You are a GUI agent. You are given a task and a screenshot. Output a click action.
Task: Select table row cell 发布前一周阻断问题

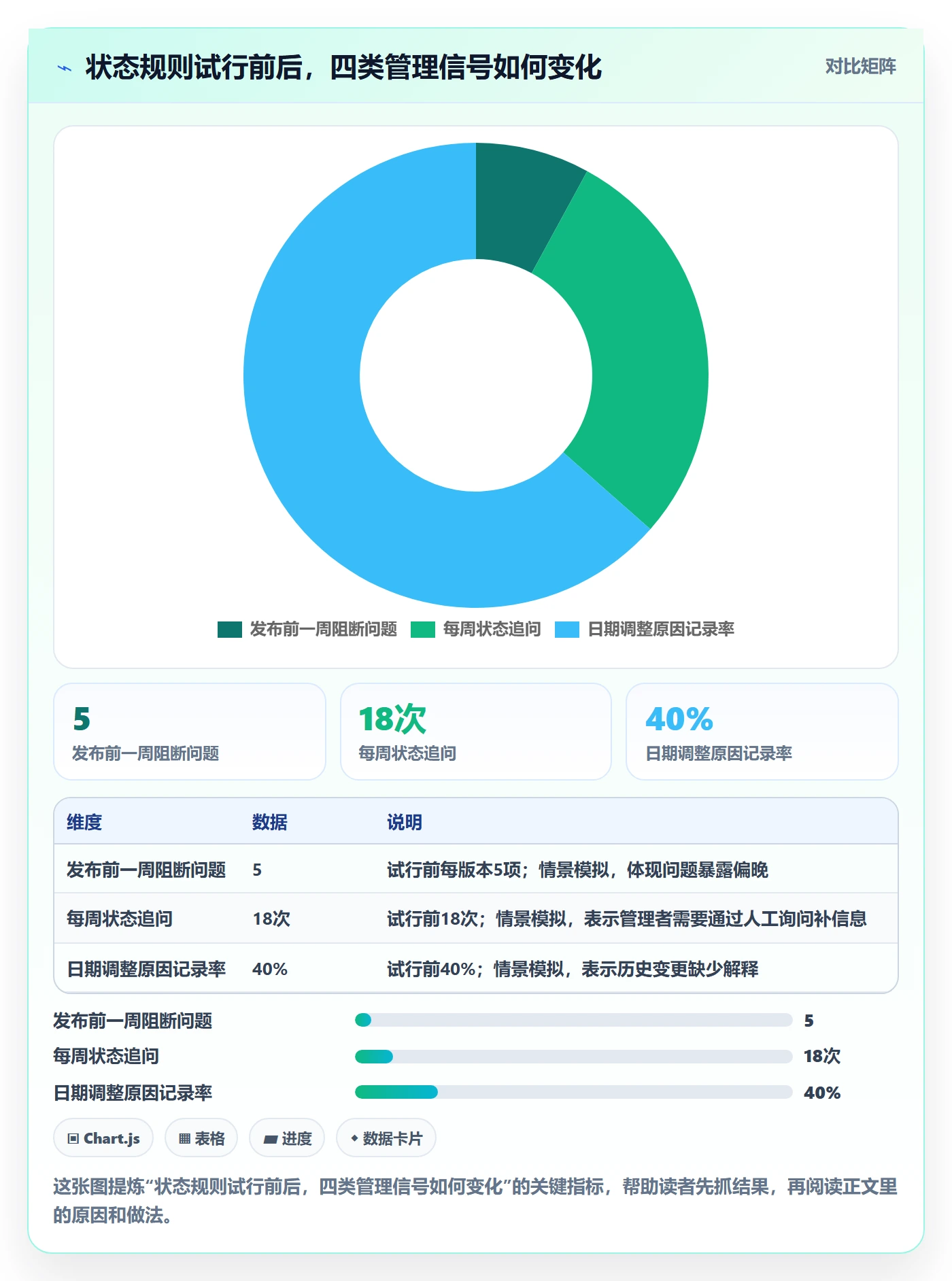(x=146, y=870)
